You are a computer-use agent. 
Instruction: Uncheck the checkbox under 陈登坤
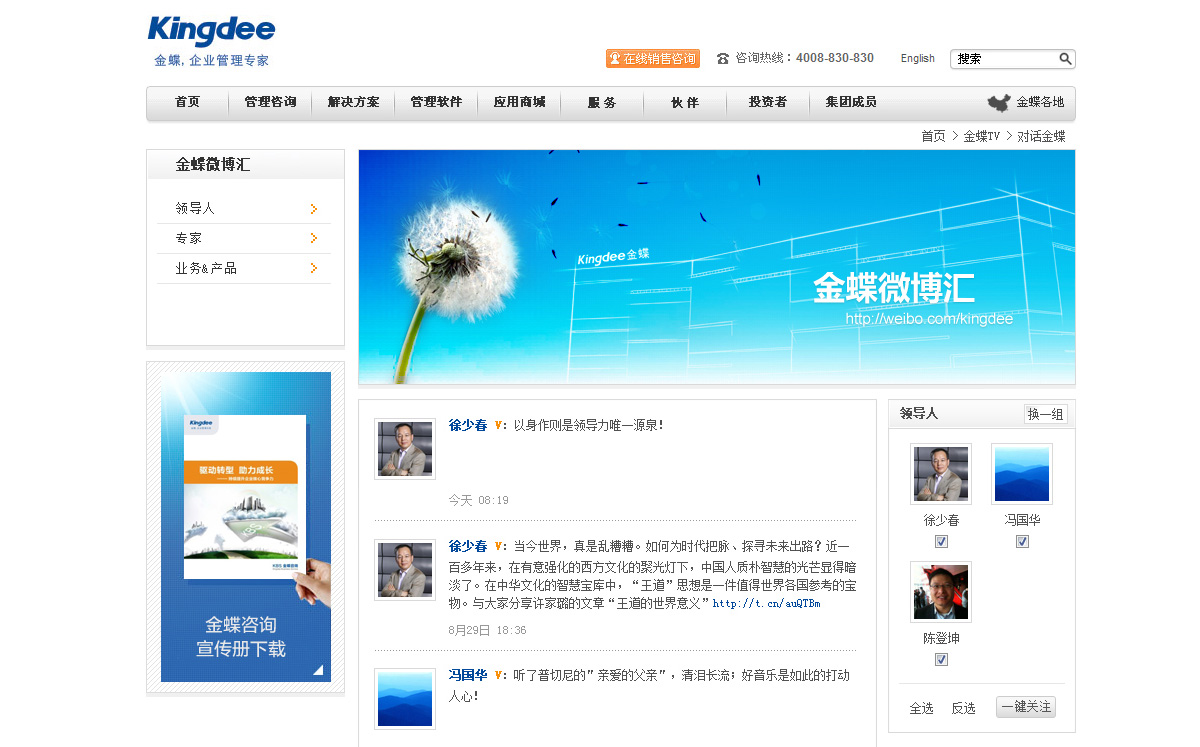pyautogui.click(x=941, y=659)
